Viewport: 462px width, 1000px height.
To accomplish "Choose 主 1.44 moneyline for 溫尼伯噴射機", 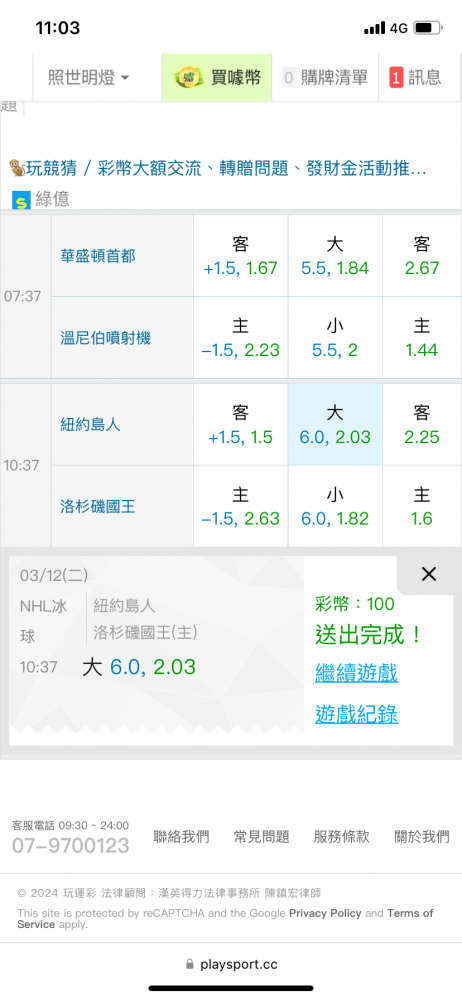I will tap(422, 337).
